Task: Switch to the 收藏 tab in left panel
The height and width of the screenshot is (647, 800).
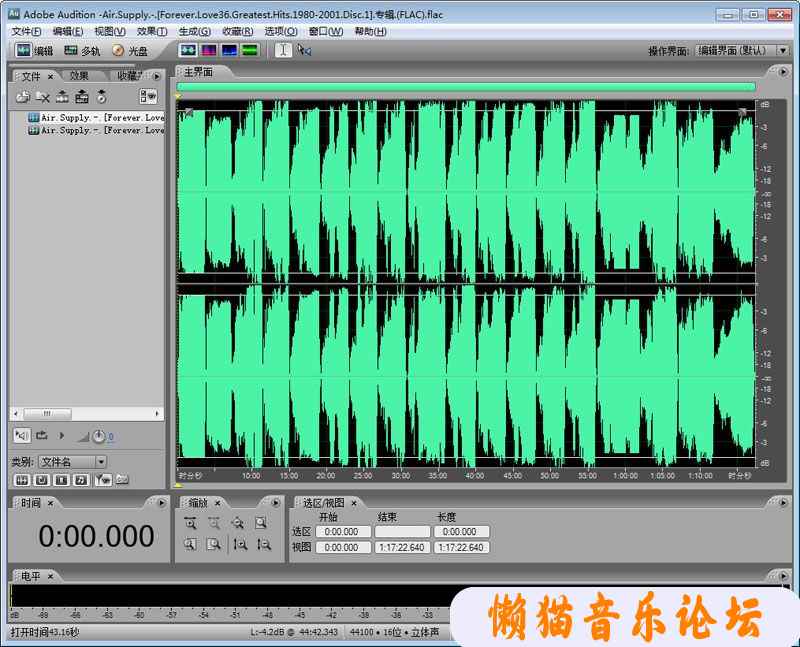Action: click(130, 76)
